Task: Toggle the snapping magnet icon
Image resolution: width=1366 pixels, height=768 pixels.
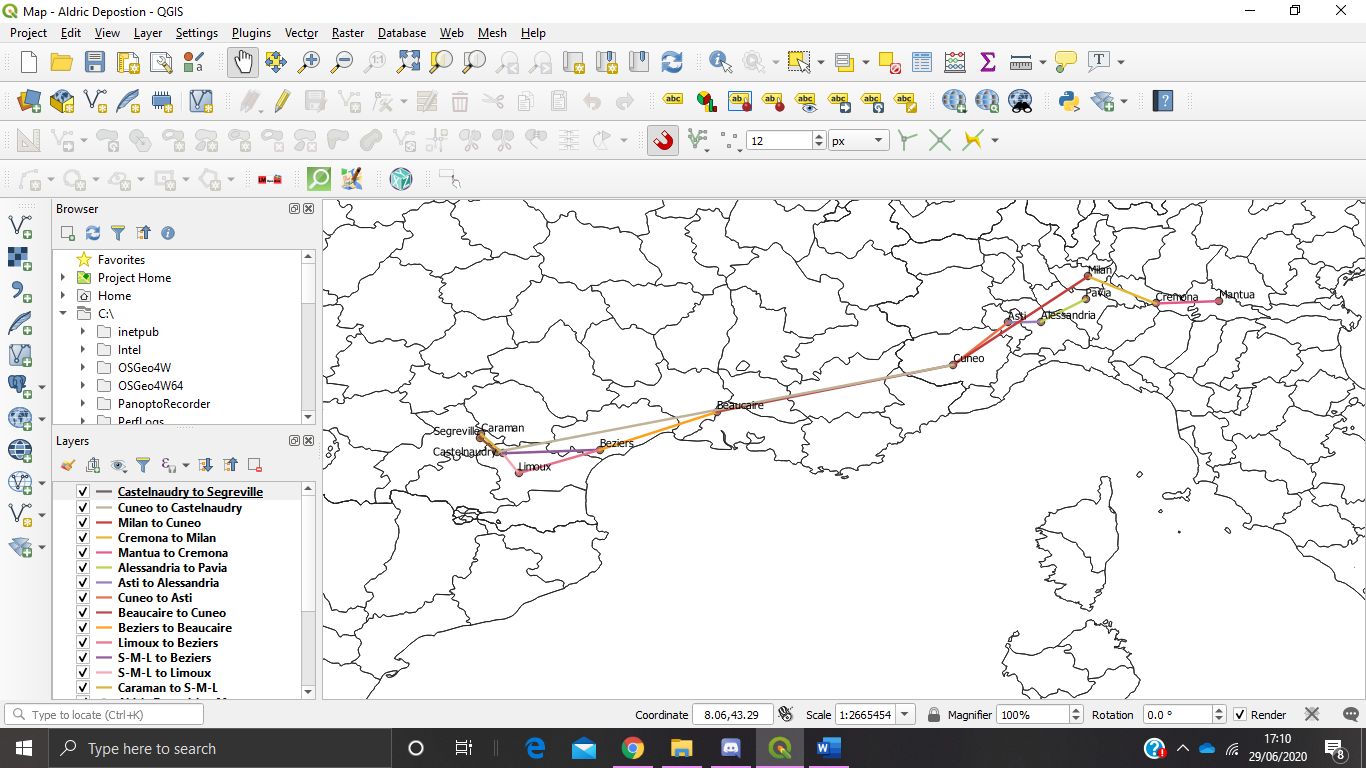Action: coord(662,141)
